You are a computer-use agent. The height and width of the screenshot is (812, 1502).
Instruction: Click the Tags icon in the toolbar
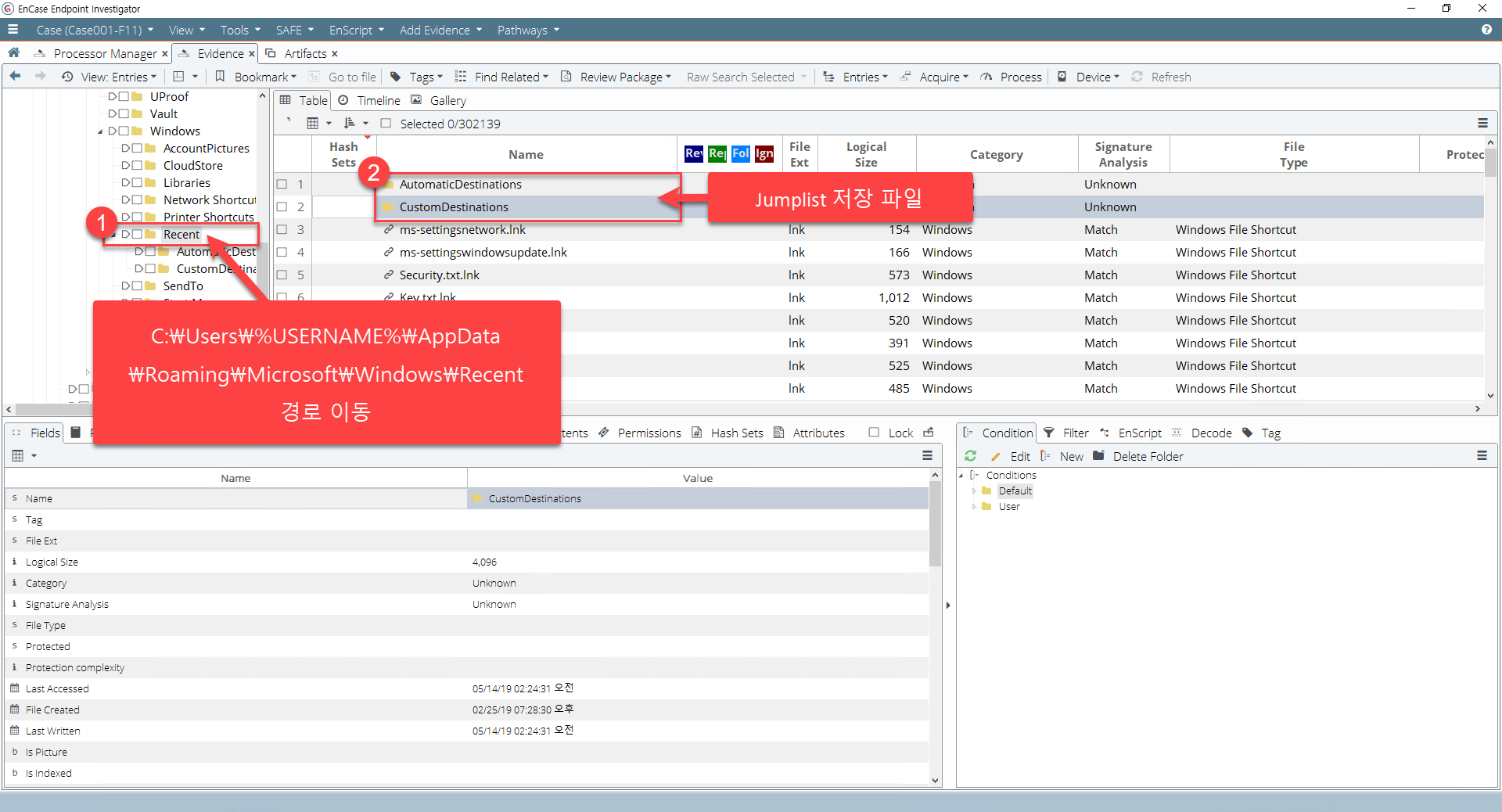click(x=396, y=77)
